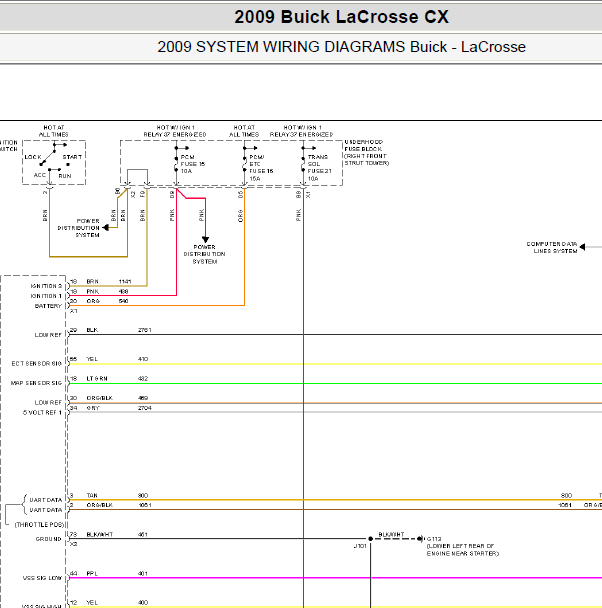Click the IGNITION 1 pin label

pyautogui.click(x=46, y=296)
